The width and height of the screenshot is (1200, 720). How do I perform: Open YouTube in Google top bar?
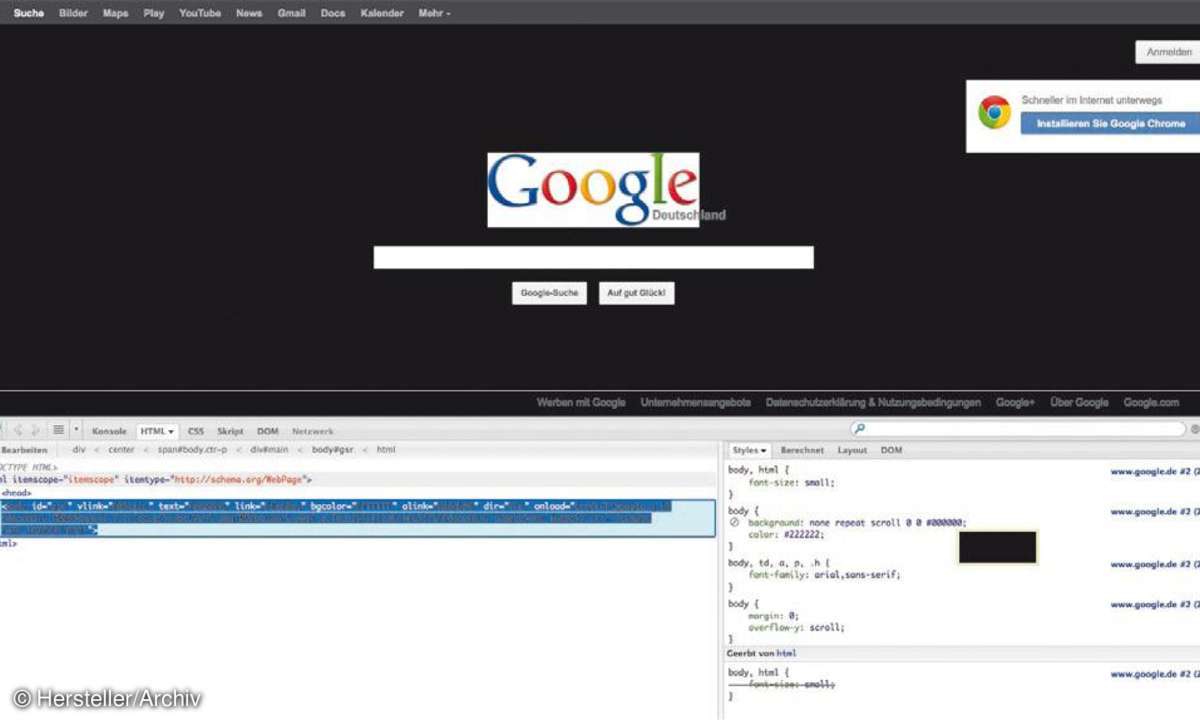pos(200,13)
